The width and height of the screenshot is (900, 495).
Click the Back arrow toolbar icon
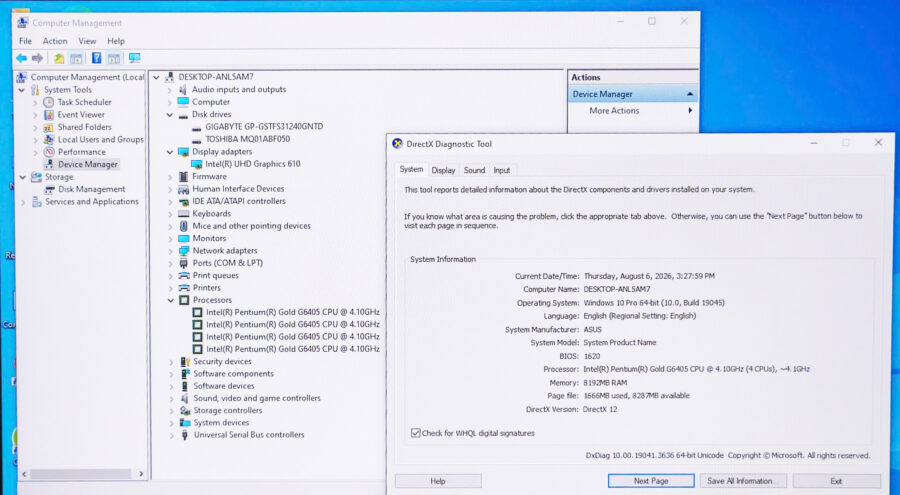point(21,58)
